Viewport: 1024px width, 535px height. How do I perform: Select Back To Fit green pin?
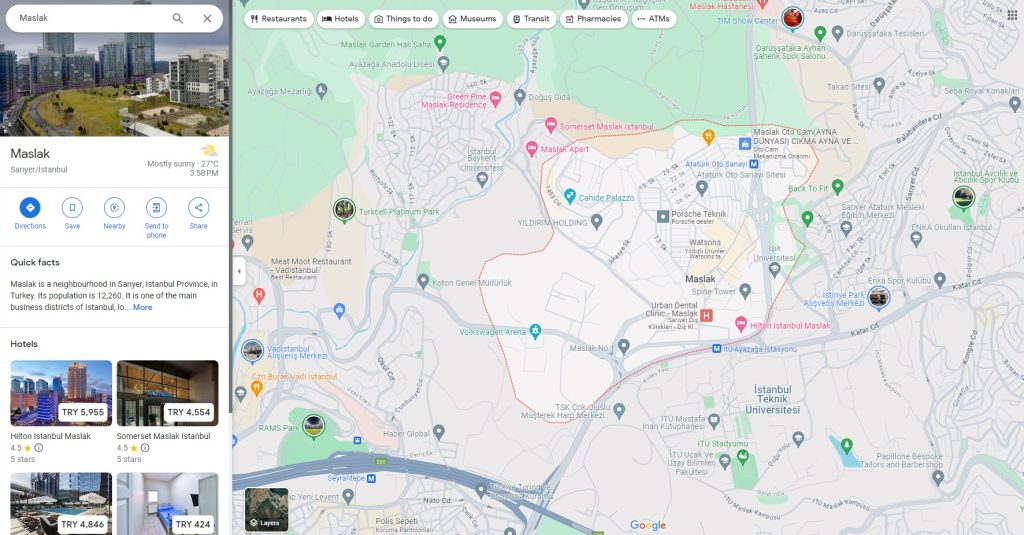[838, 186]
